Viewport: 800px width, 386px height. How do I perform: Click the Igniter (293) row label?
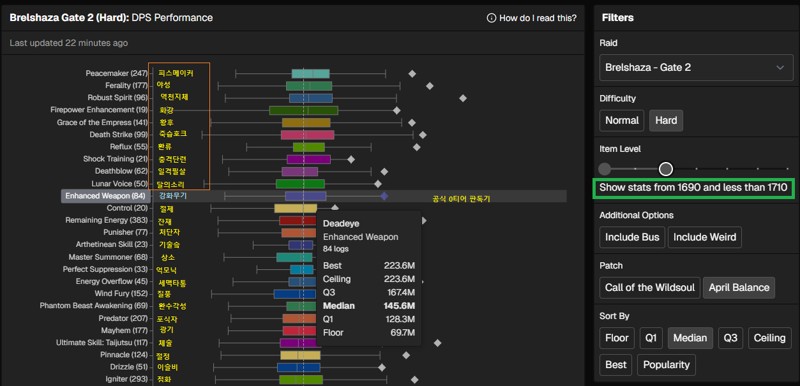(x=127, y=379)
